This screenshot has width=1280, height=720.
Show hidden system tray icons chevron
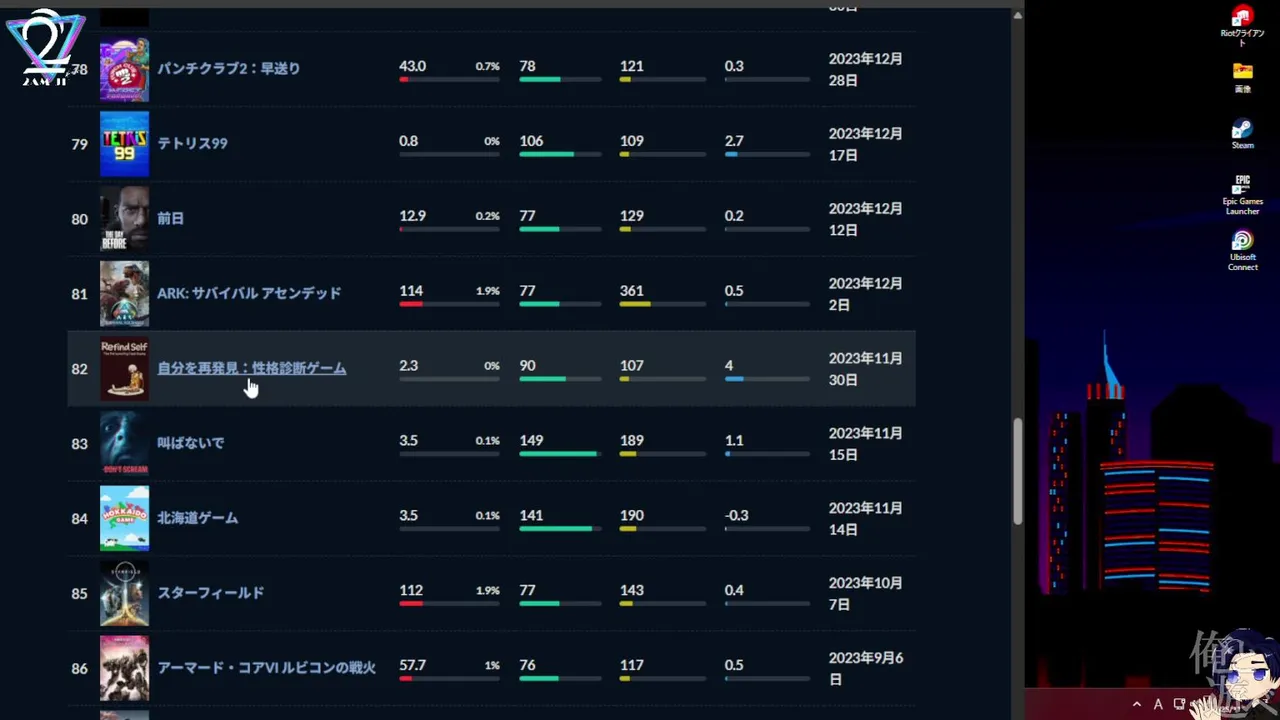point(1136,704)
